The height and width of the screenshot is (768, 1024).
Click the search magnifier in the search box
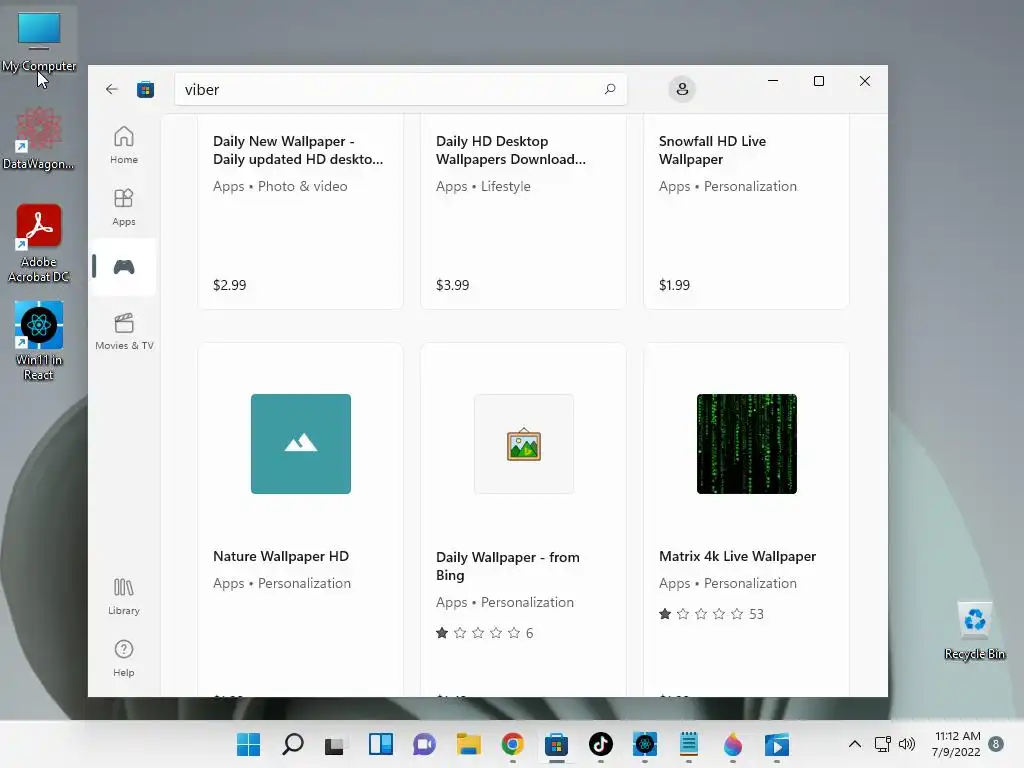point(610,89)
